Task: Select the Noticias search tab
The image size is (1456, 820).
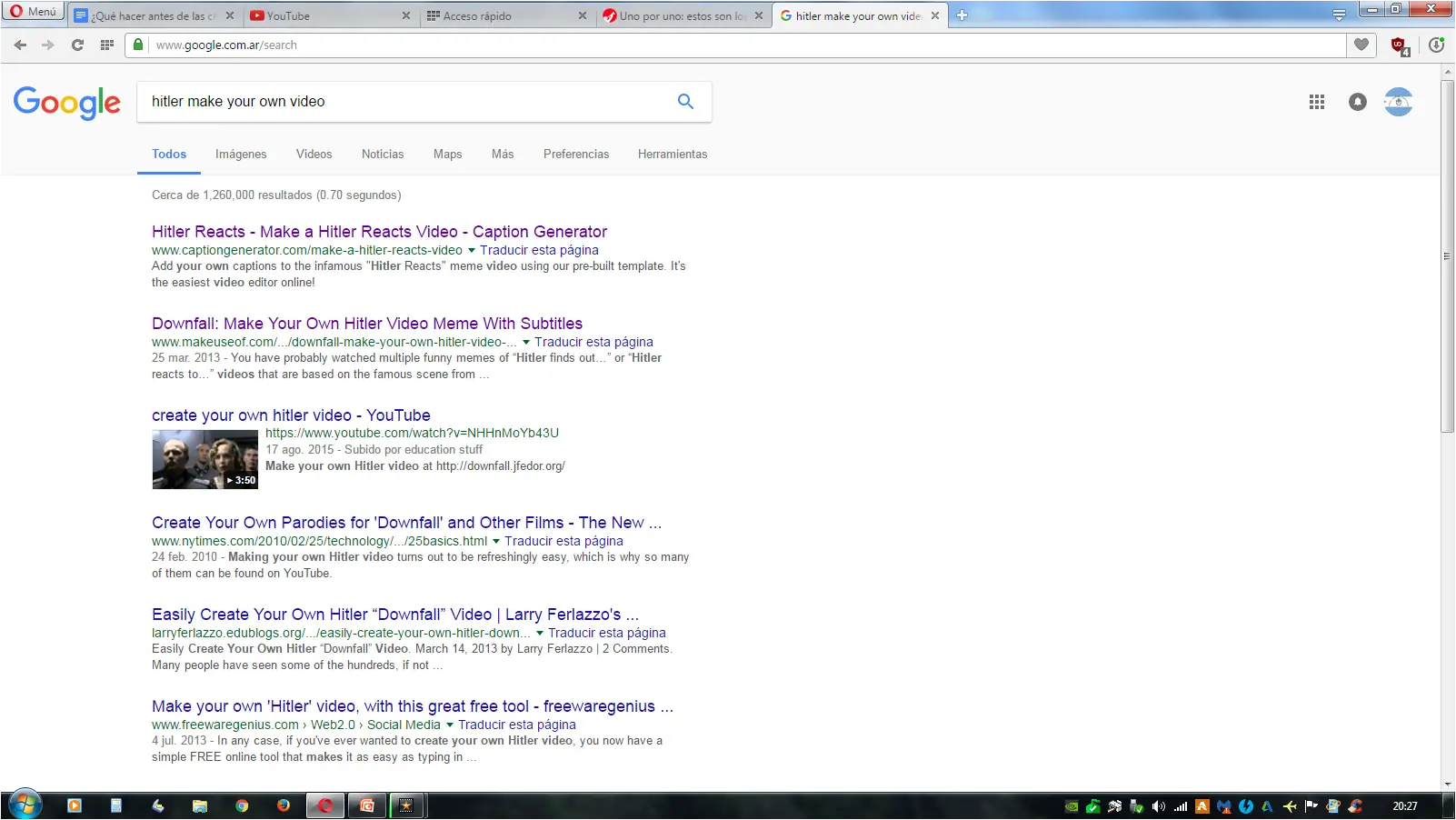Action: 383,154
